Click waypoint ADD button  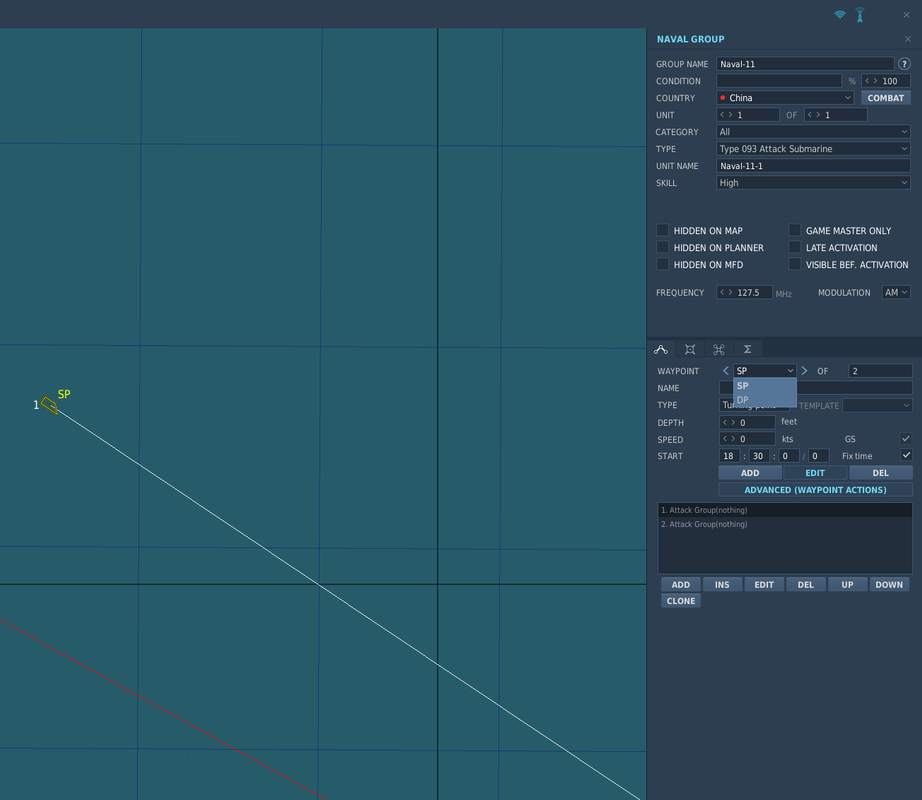point(750,473)
